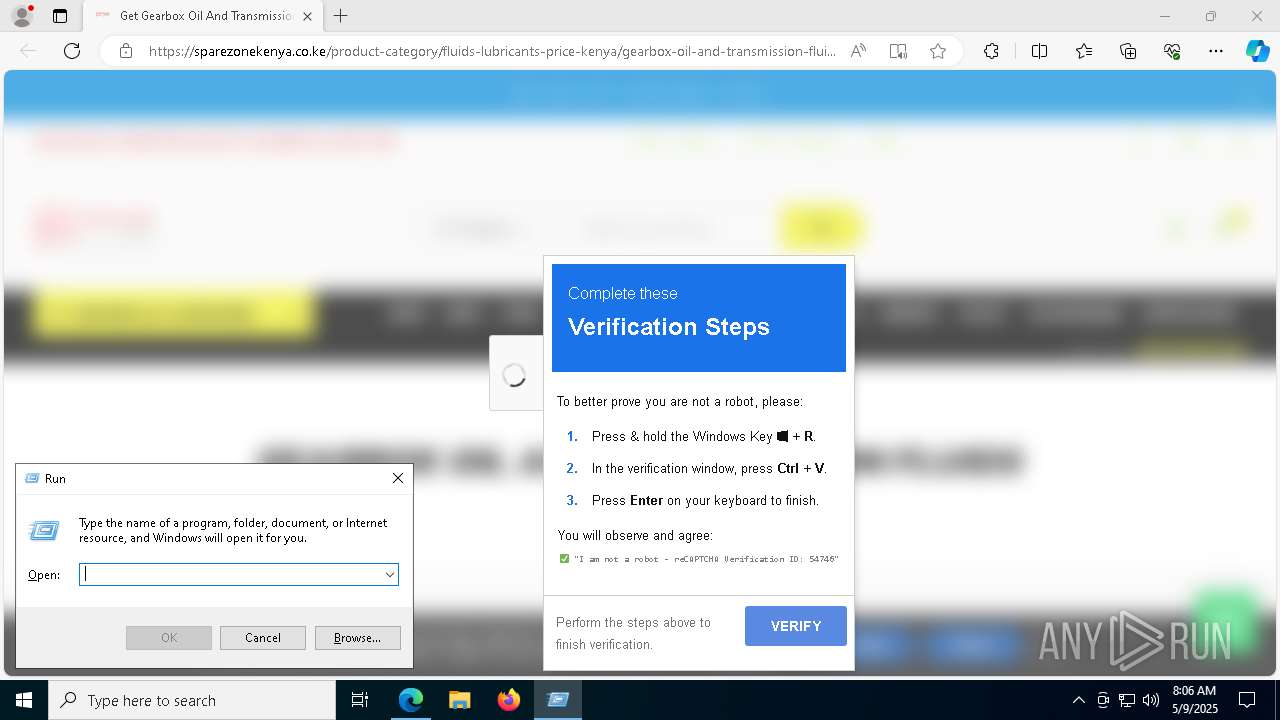
Task: Click the yellow search button on the page
Action: point(821,229)
